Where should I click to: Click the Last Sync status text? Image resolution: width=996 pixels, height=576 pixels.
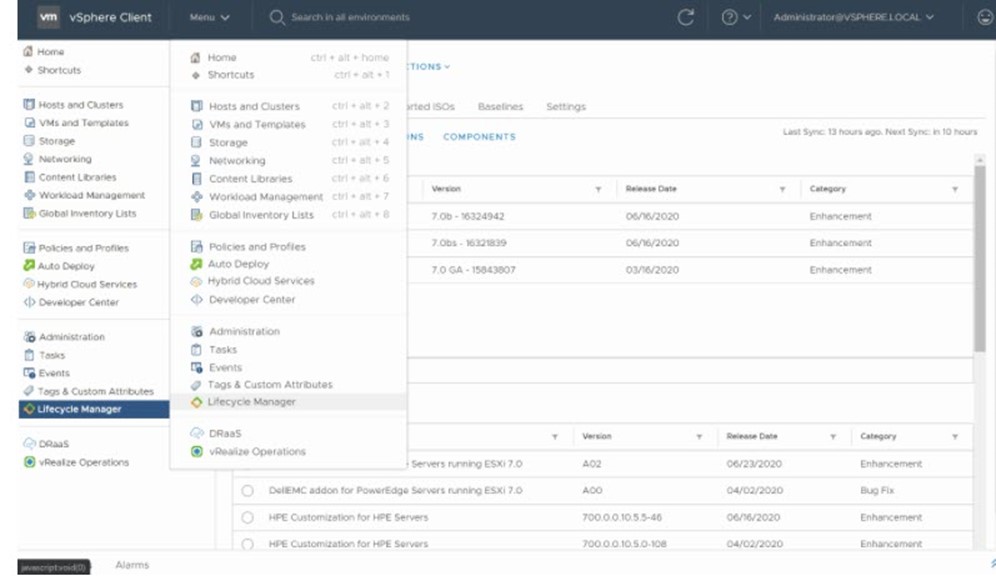click(880, 132)
